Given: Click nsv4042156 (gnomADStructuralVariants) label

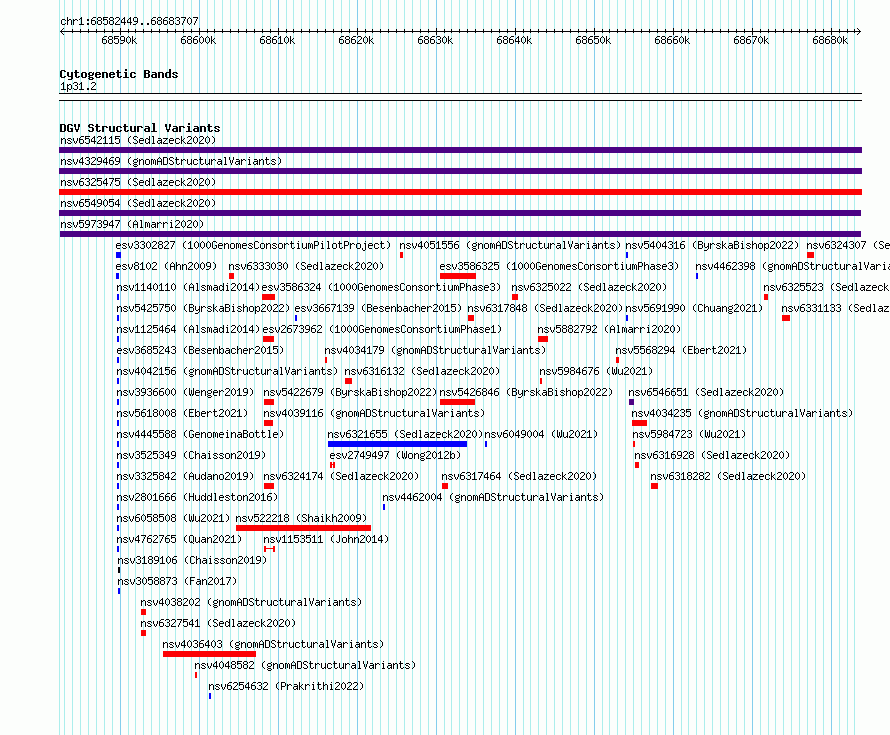Looking at the screenshot, I should point(227,371).
